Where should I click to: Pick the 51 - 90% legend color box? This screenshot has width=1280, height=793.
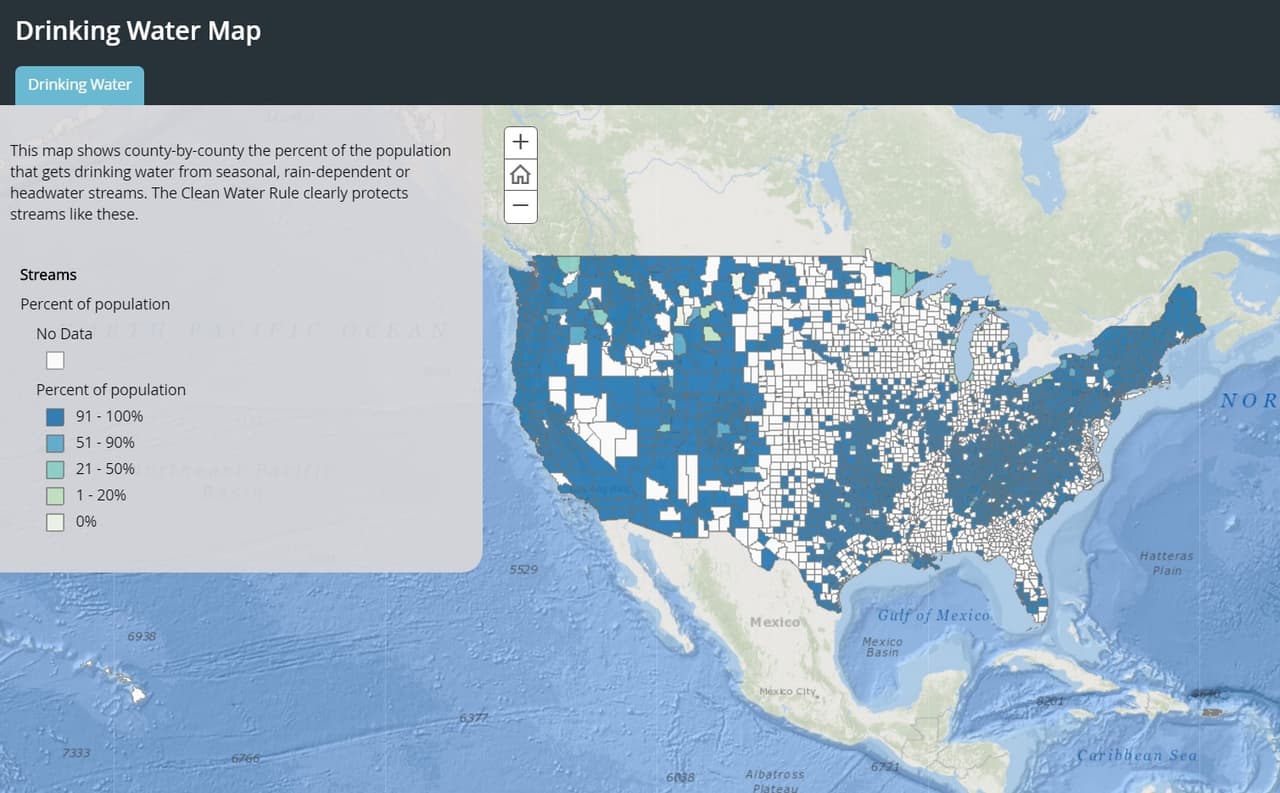click(55, 442)
